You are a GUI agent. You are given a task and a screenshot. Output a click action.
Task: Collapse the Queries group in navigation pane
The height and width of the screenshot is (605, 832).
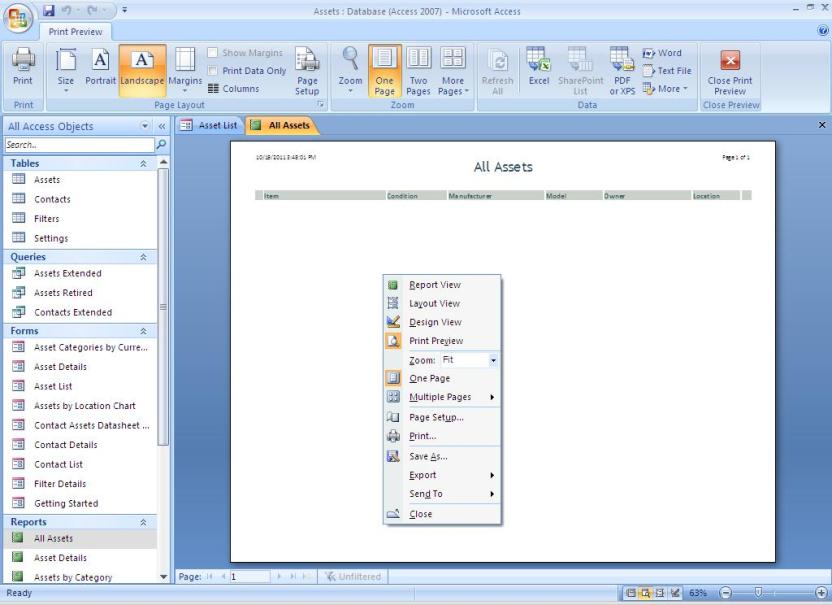(141, 256)
